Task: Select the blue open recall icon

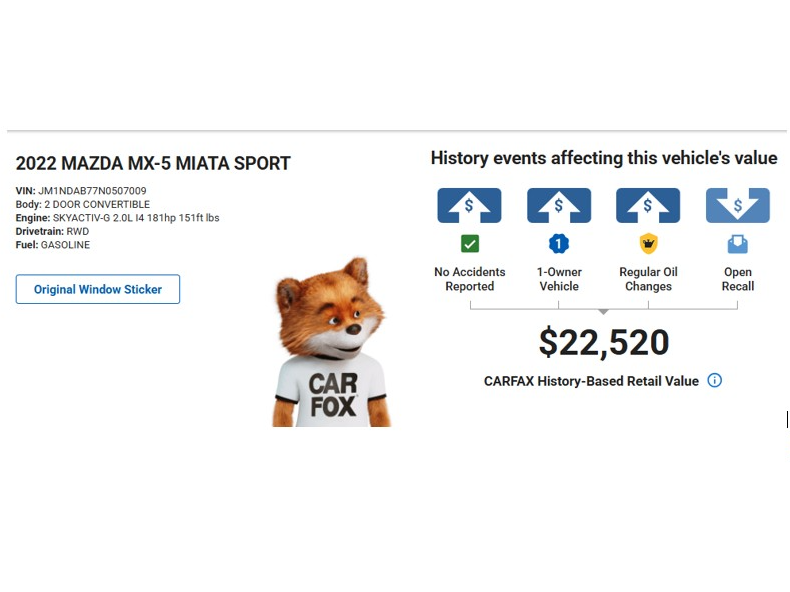Action: point(738,243)
